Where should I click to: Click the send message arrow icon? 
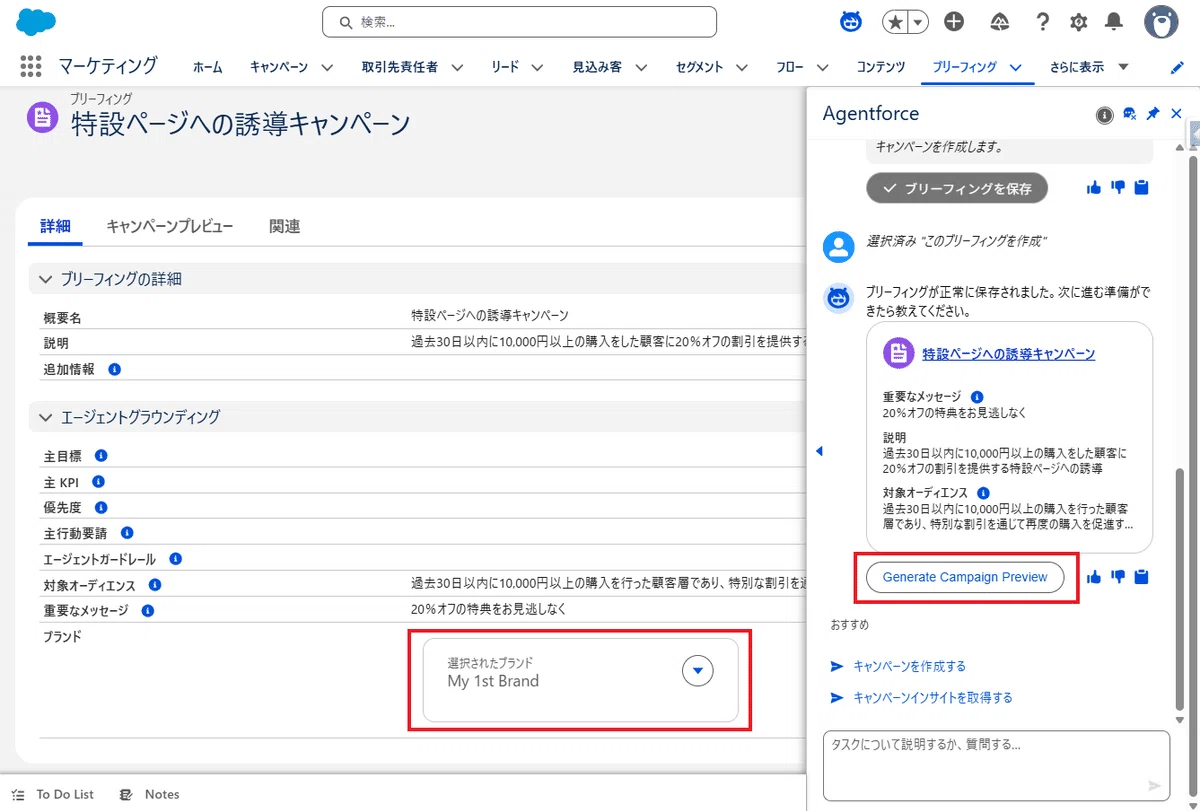point(1154,786)
